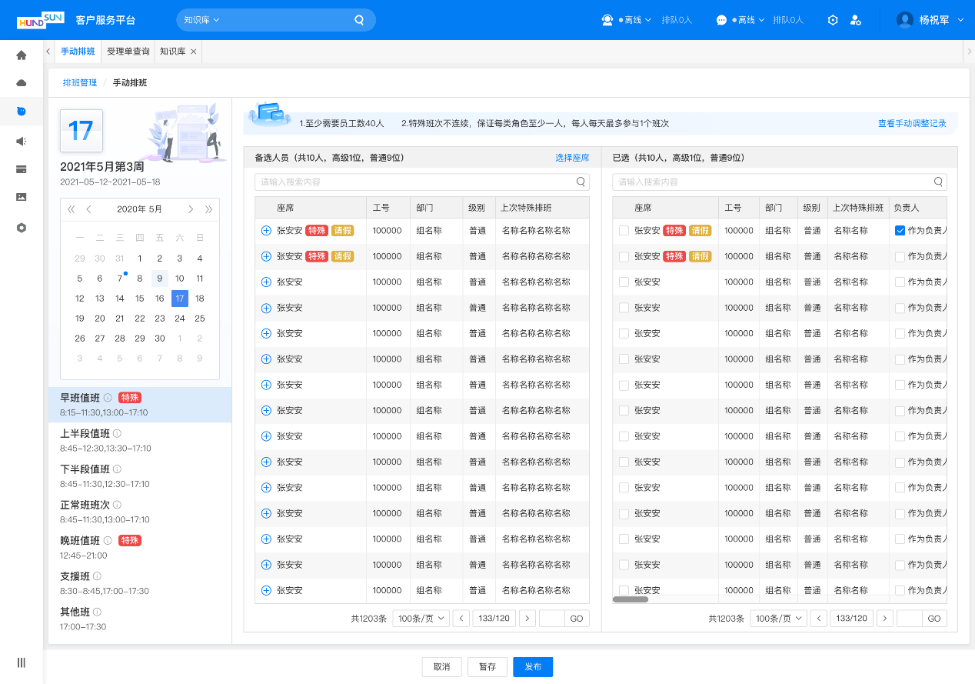Expand 100条/页 dropdown under left table
The width and height of the screenshot is (975, 684).
[419, 618]
